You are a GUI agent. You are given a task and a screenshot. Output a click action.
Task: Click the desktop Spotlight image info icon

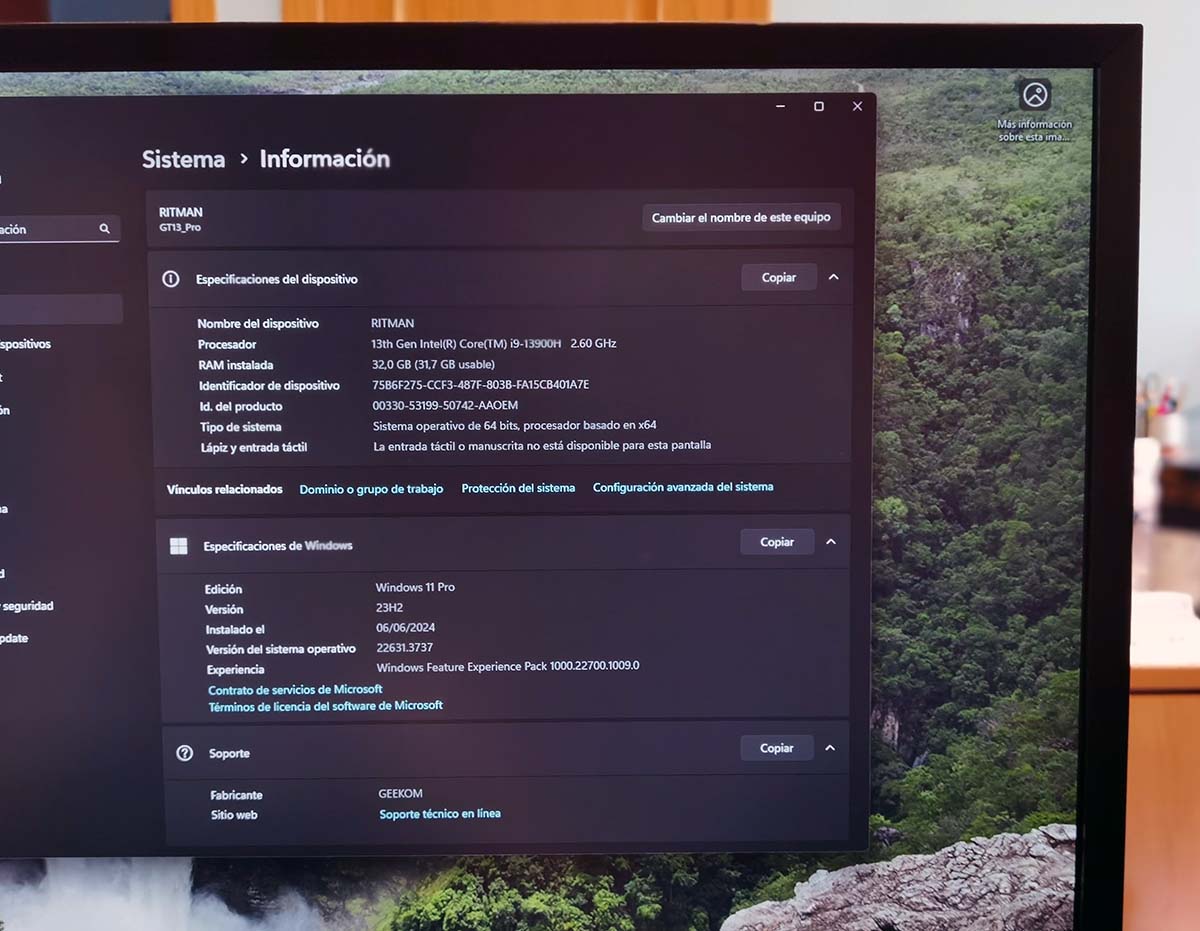point(1035,95)
